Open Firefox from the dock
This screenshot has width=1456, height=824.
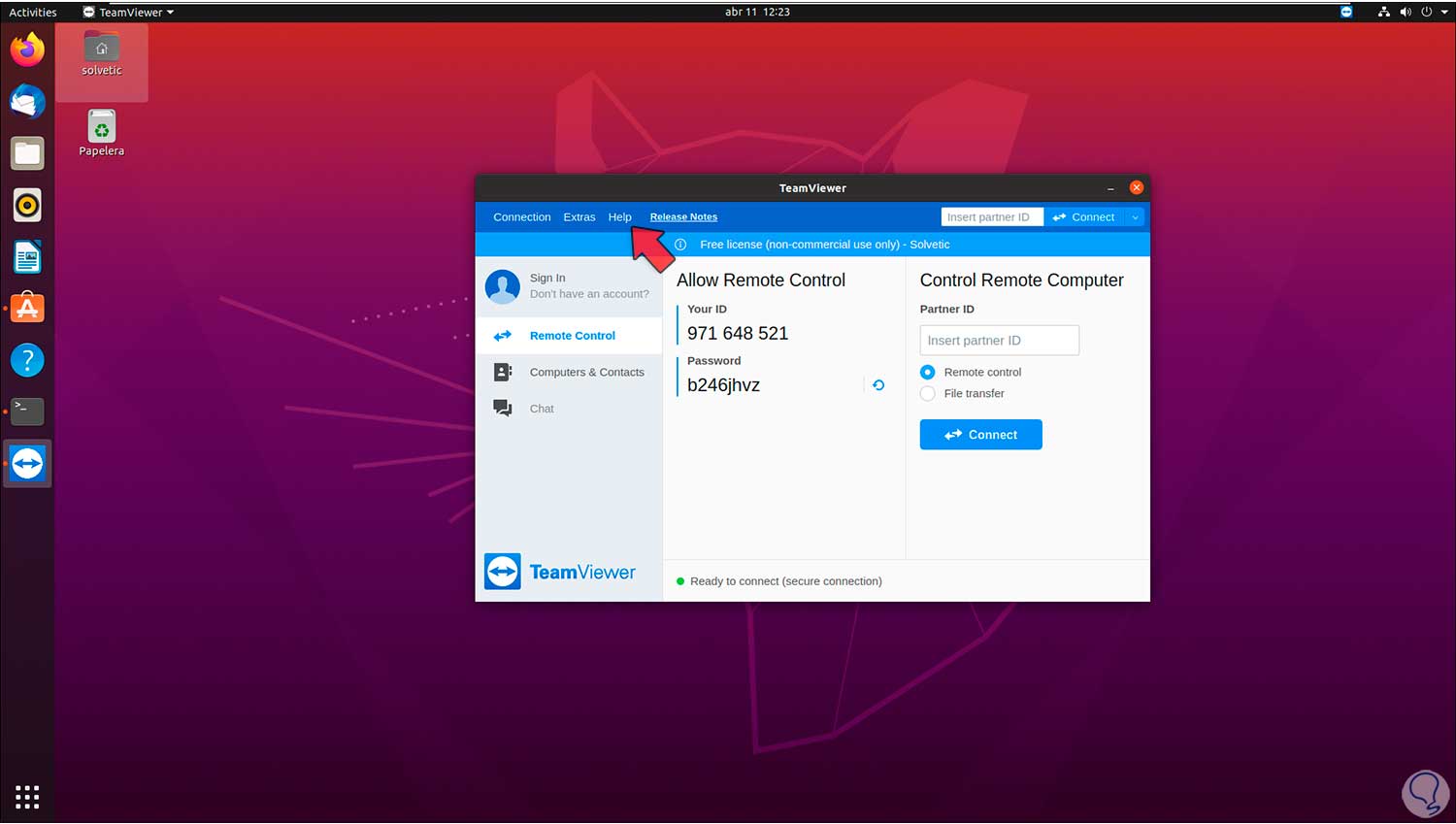point(27,49)
